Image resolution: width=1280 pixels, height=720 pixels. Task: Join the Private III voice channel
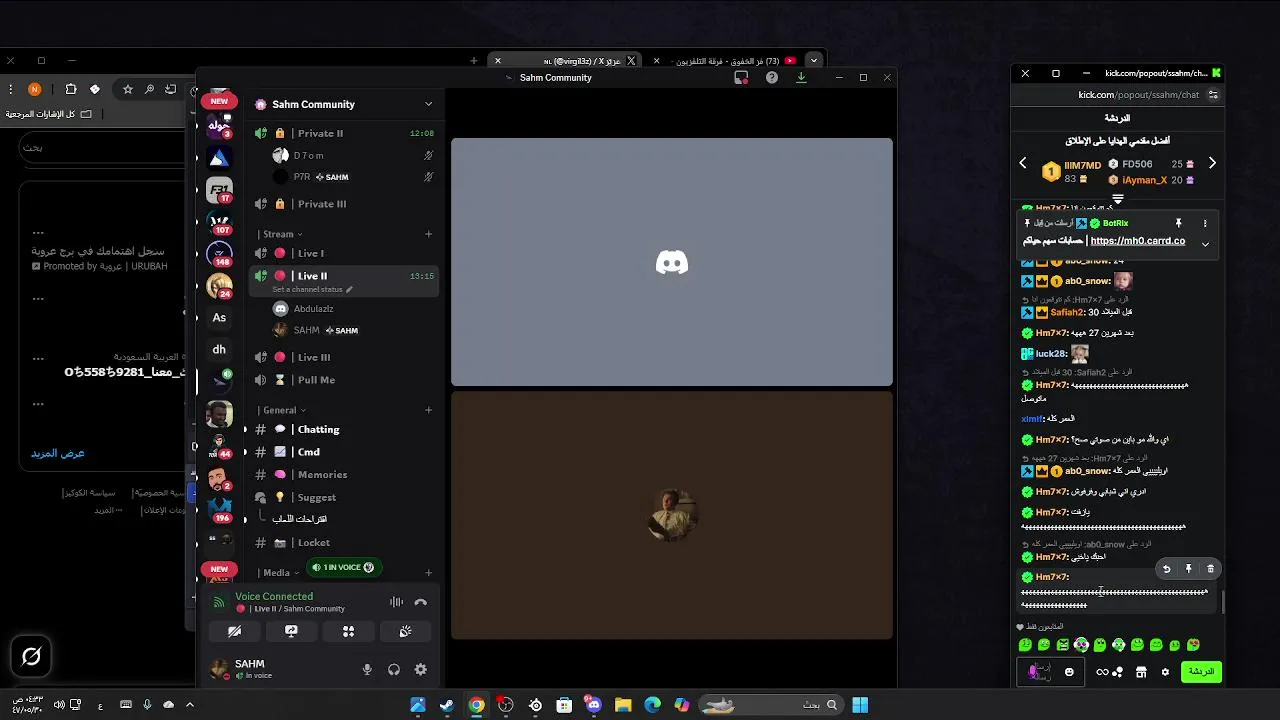[x=345, y=204]
